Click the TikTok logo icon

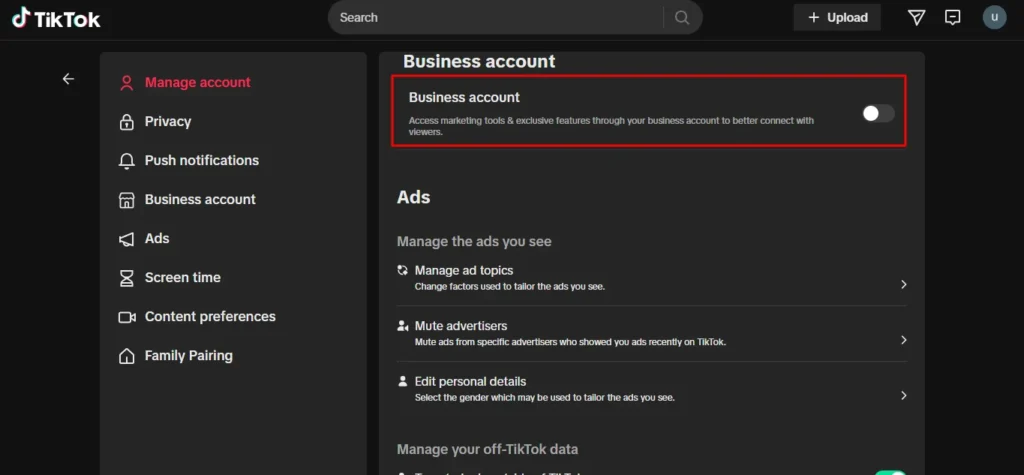tap(21, 17)
